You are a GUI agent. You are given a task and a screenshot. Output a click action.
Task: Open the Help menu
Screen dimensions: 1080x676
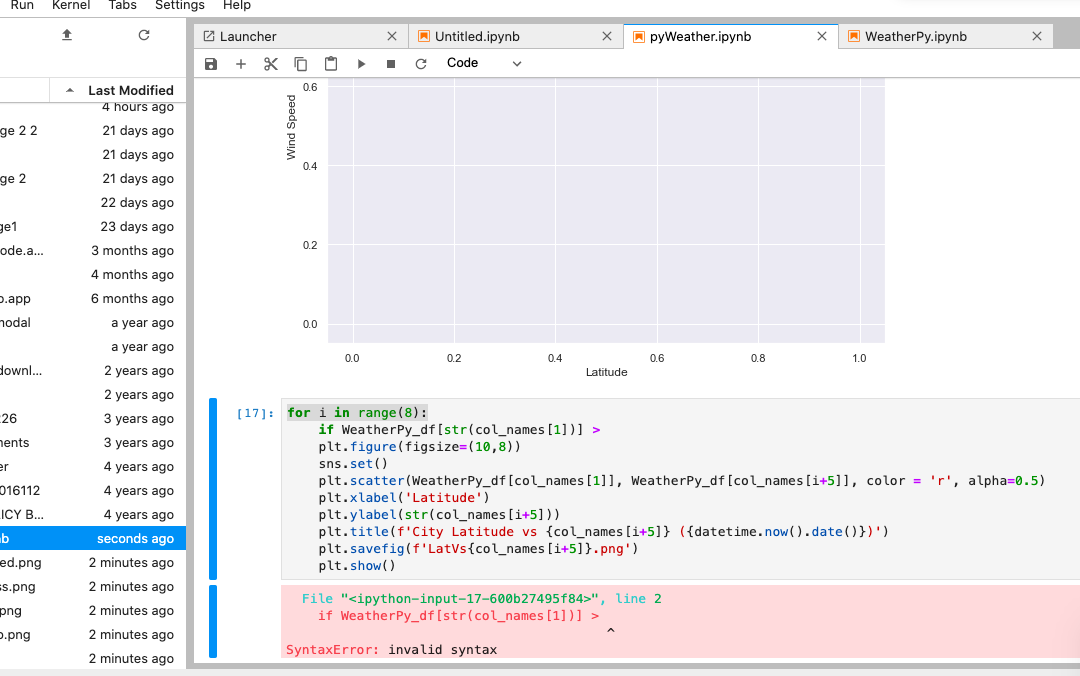click(237, 6)
